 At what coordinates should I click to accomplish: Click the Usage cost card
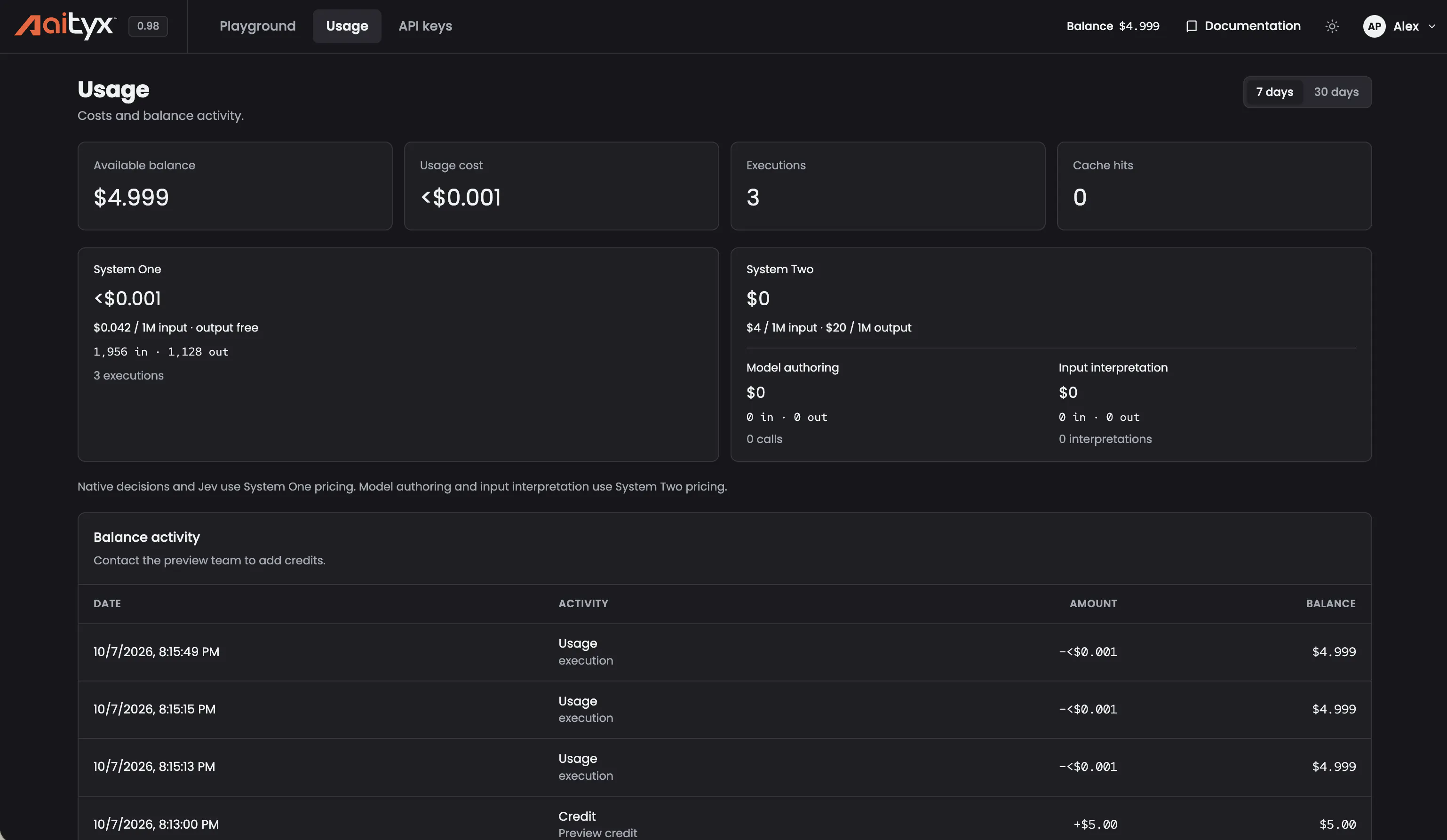[x=562, y=186]
